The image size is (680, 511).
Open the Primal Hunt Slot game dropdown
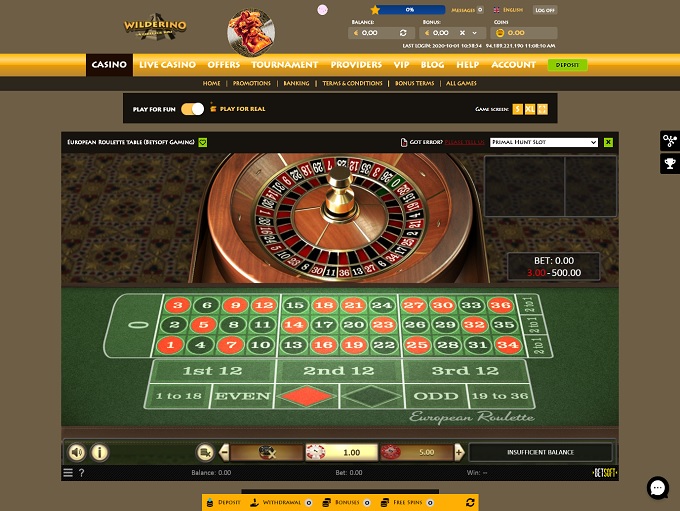(544, 142)
